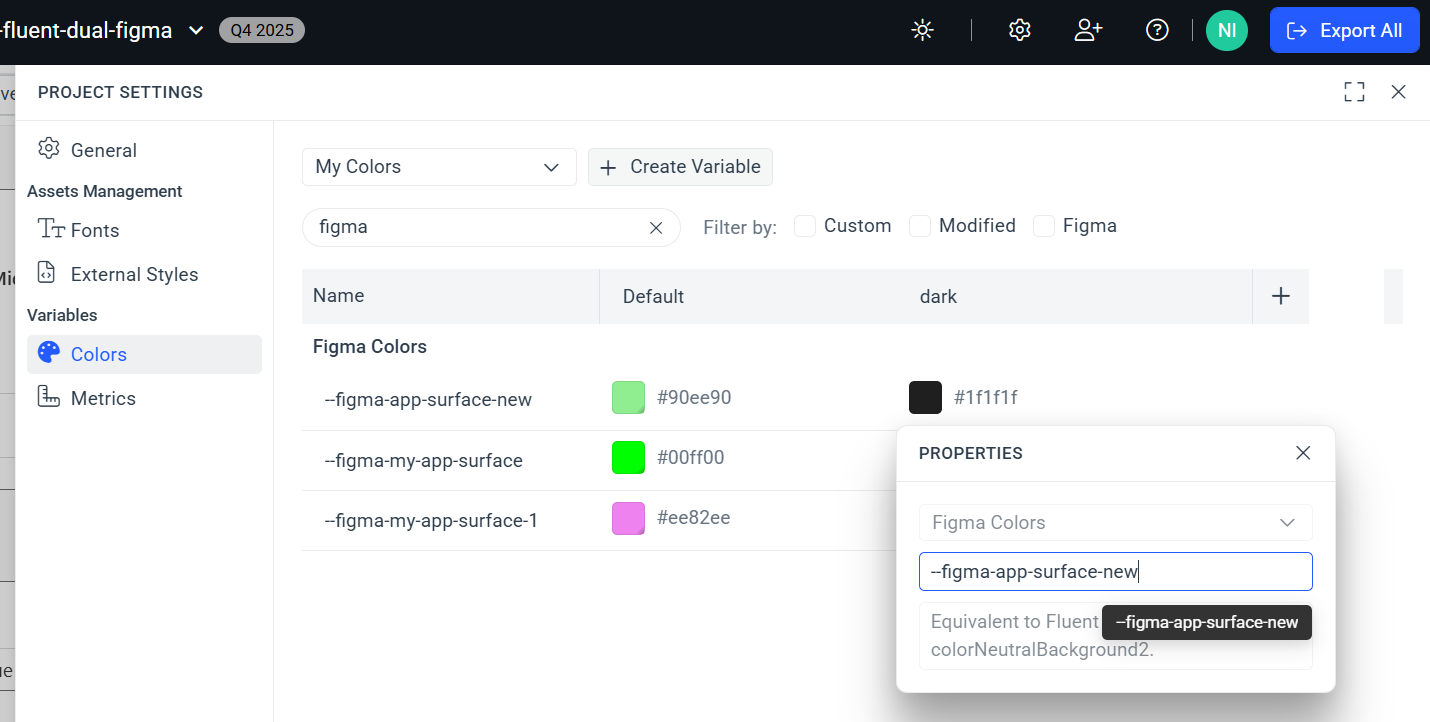Expand Project Settings to fullscreen
This screenshot has height=722, width=1430.
(x=1354, y=92)
